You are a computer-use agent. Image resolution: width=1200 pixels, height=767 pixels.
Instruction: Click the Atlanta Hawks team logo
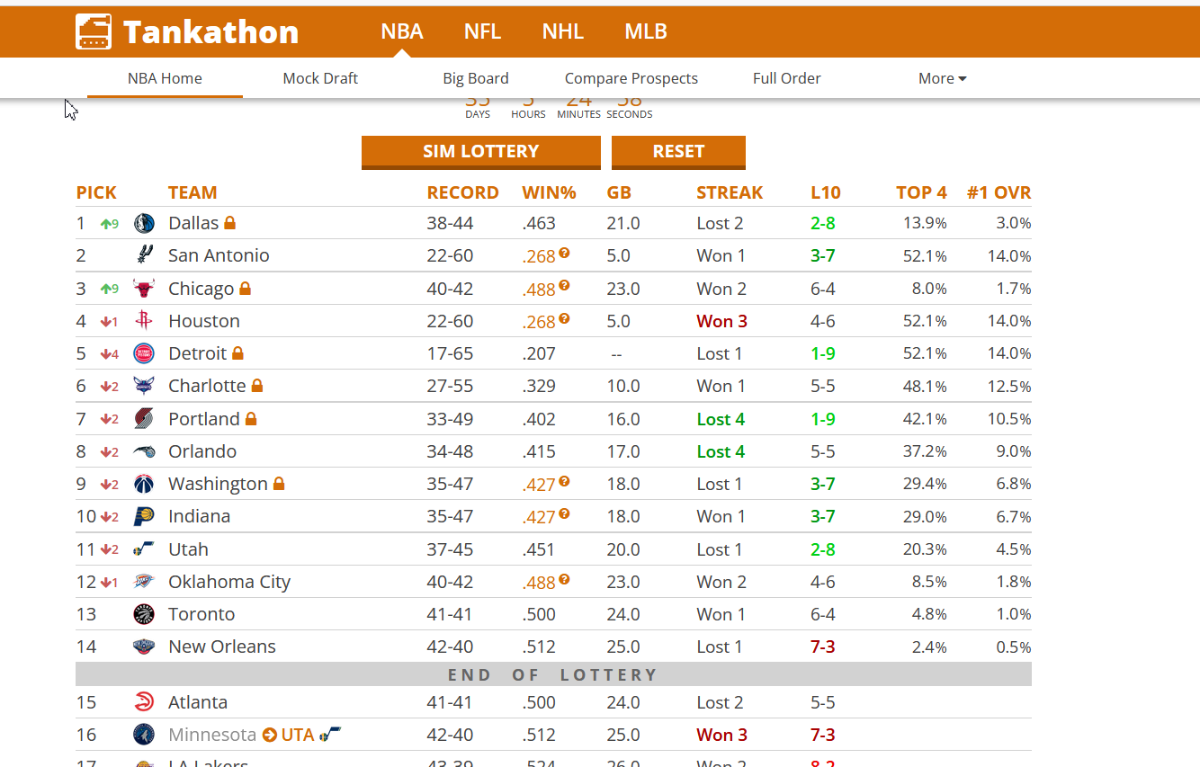(x=144, y=703)
